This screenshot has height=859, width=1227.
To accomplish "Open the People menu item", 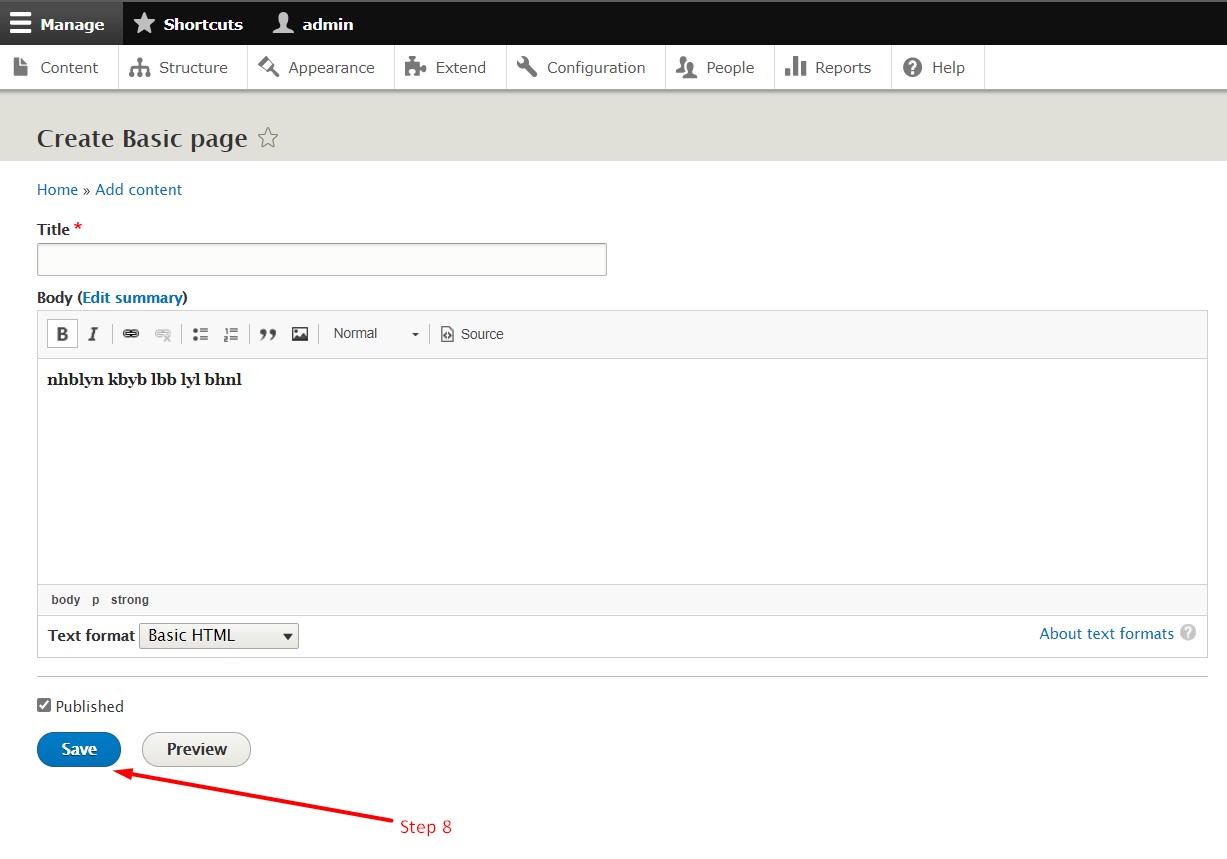I will click(716, 67).
